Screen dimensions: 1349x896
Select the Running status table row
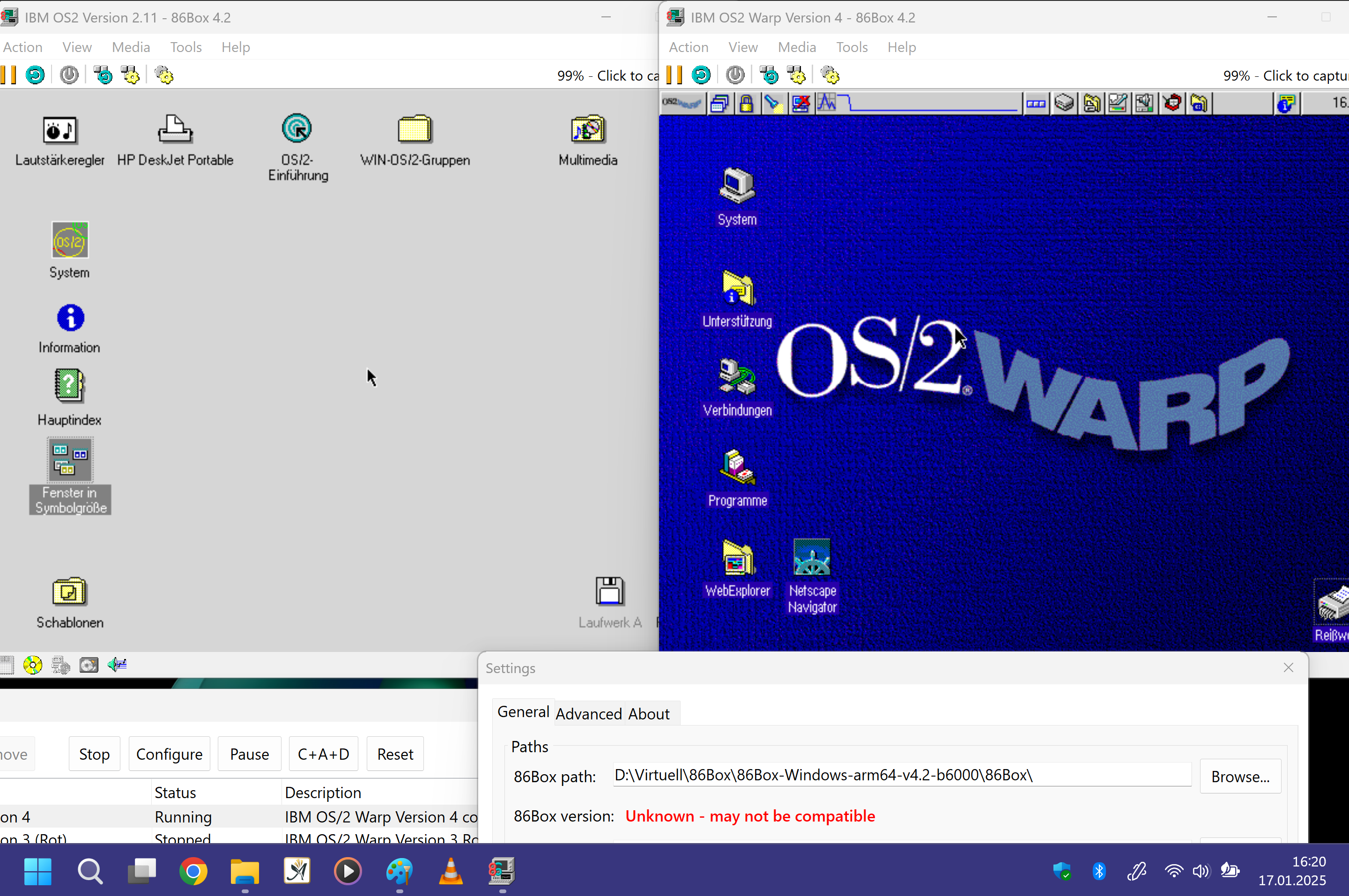pos(239,817)
